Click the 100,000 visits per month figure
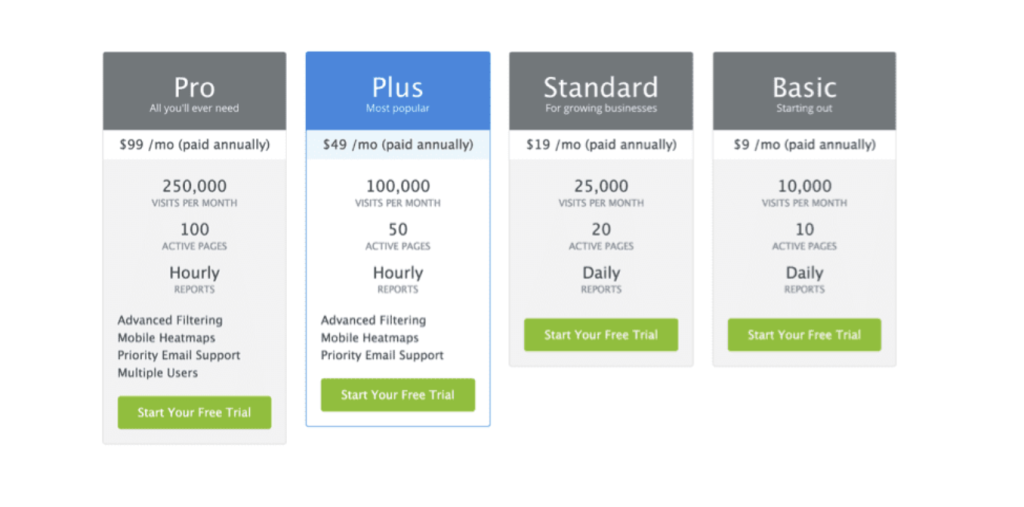The height and width of the screenshot is (507, 1024). coord(398,186)
